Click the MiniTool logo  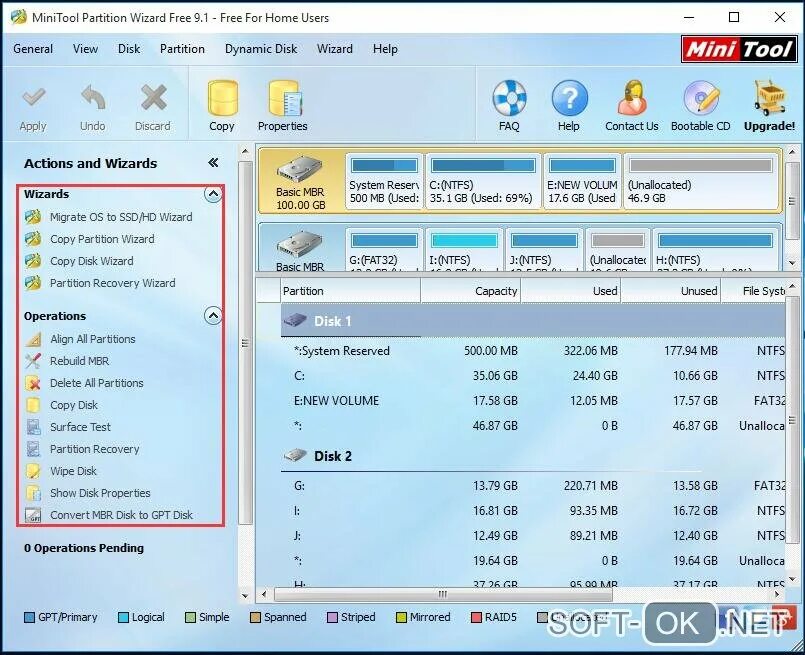(x=739, y=49)
